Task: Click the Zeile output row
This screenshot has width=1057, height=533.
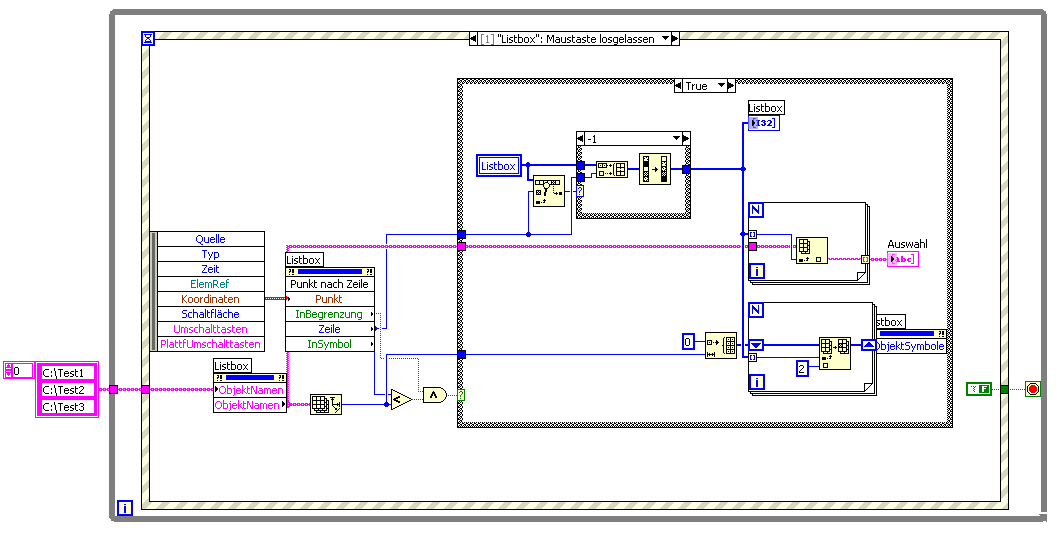Action: (x=330, y=329)
